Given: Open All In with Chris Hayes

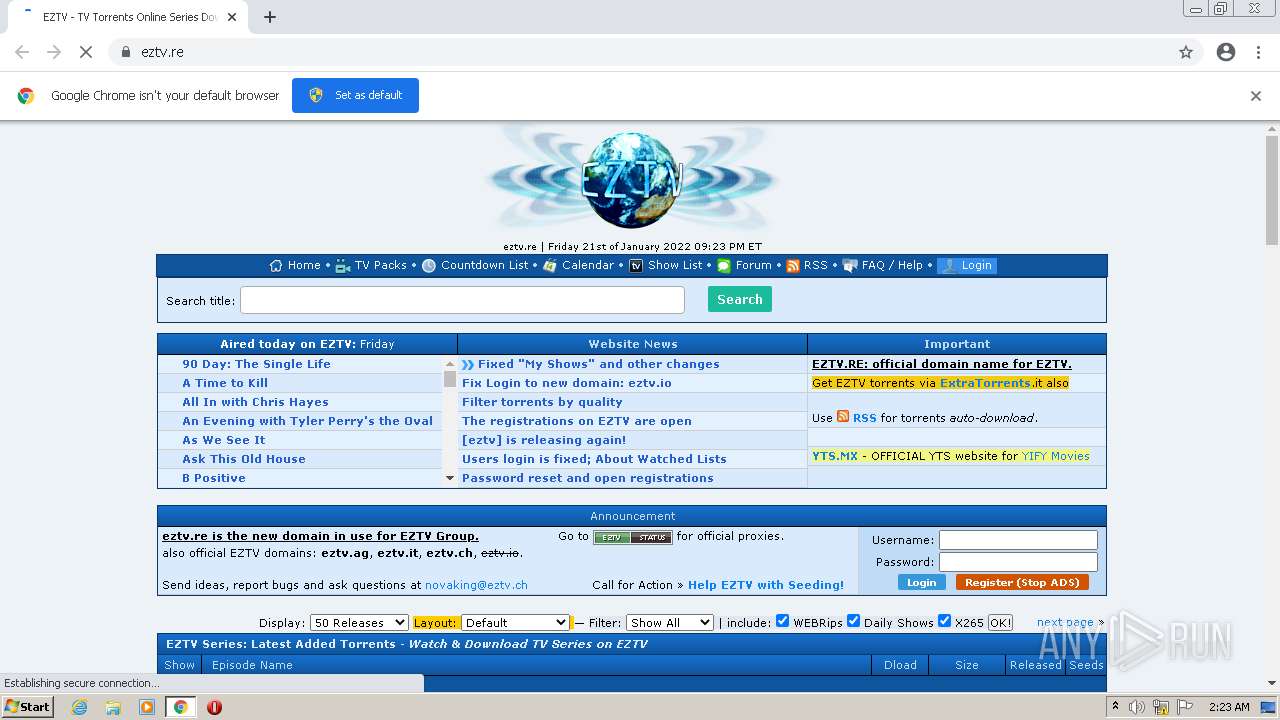Looking at the screenshot, I should (x=255, y=402).
